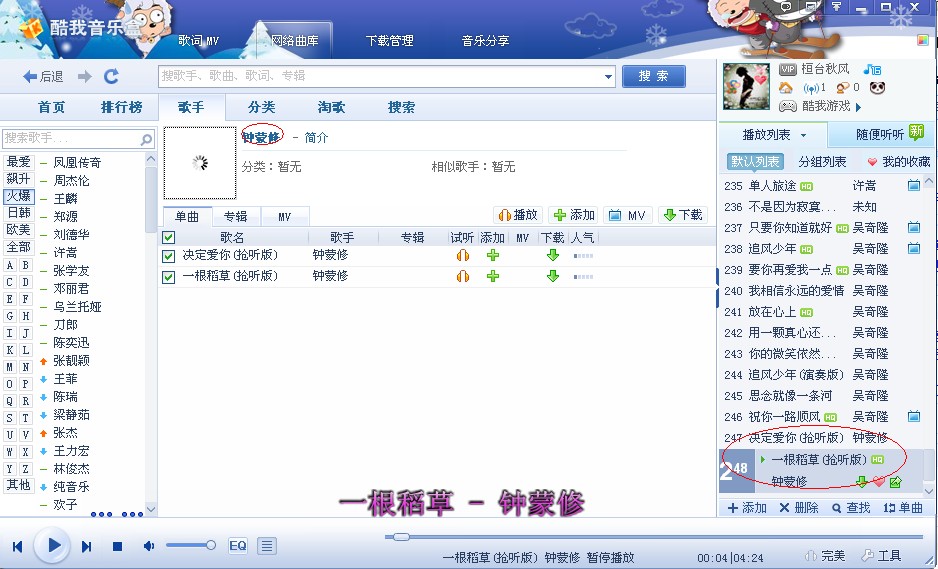Go to 排行榜 tab
938x569 pixels.
(121, 107)
